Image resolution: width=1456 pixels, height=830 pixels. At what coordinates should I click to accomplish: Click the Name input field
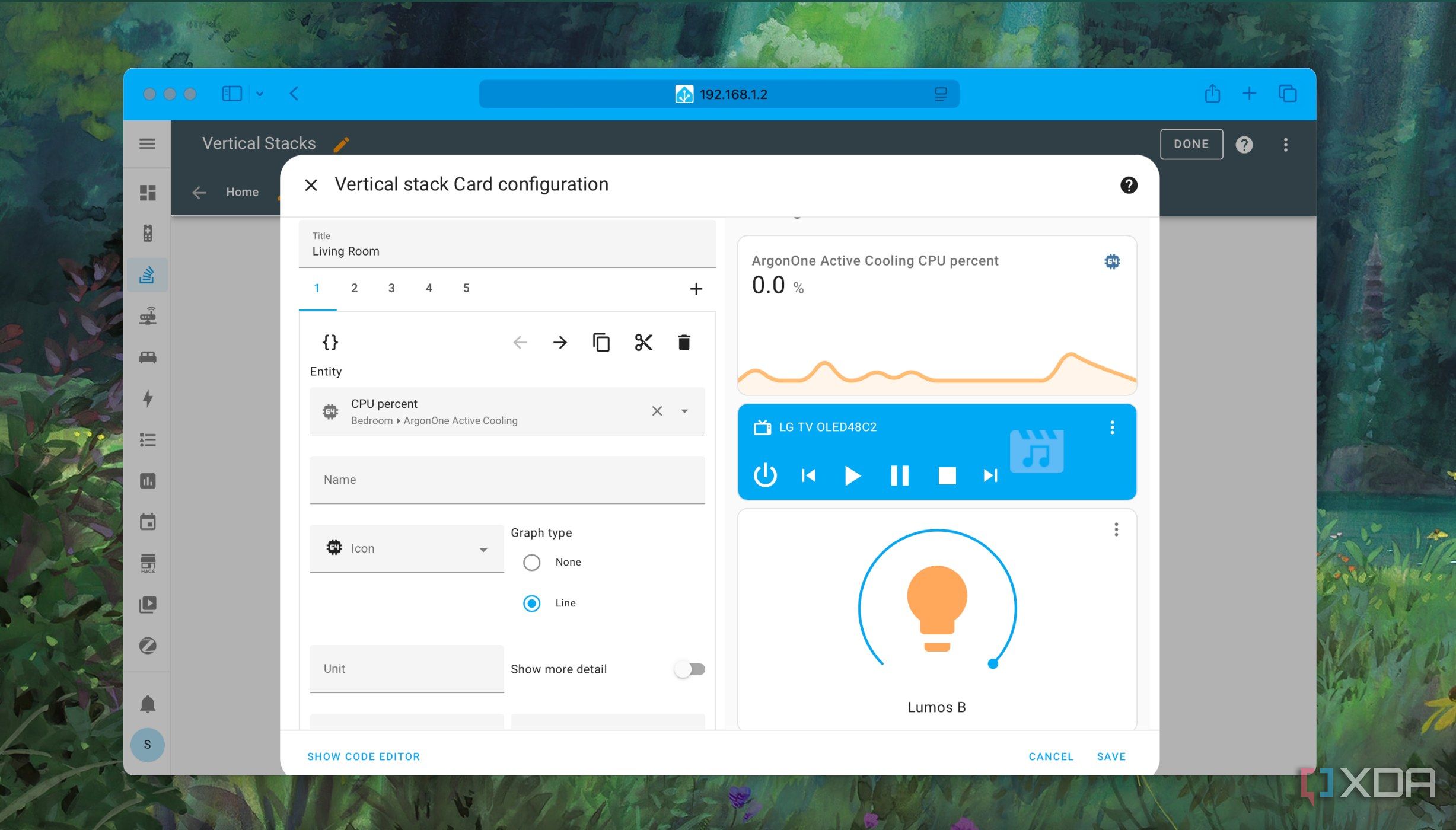[x=508, y=480]
